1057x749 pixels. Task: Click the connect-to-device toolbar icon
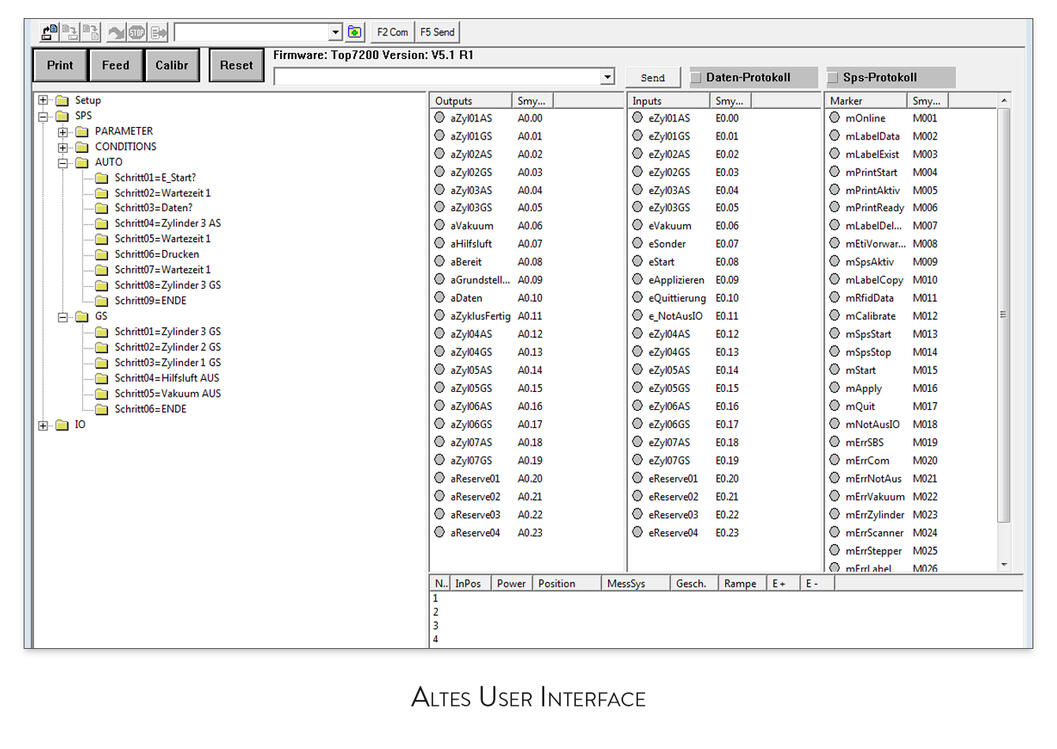(x=49, y=32)
